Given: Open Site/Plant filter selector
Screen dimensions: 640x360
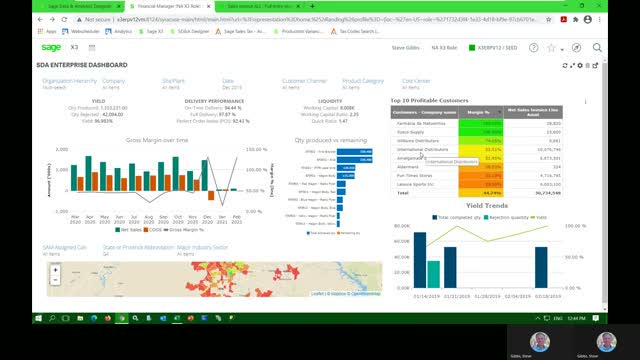Looking at the screenshot, I should [x=173, y=84].
